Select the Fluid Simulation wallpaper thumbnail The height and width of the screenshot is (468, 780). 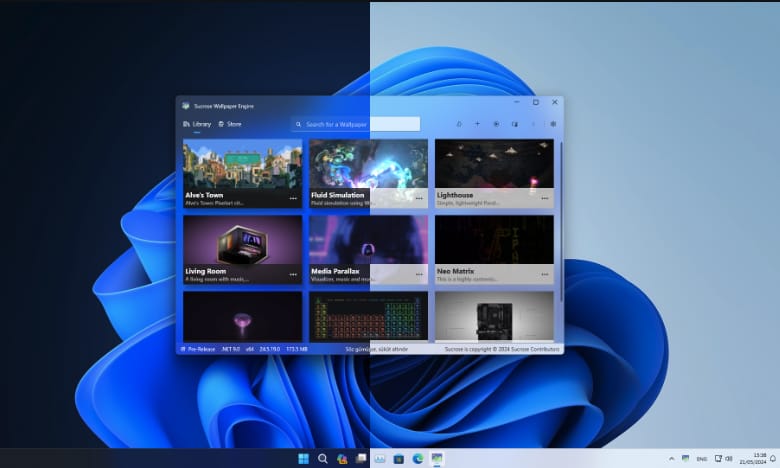[x=368, y=164]
